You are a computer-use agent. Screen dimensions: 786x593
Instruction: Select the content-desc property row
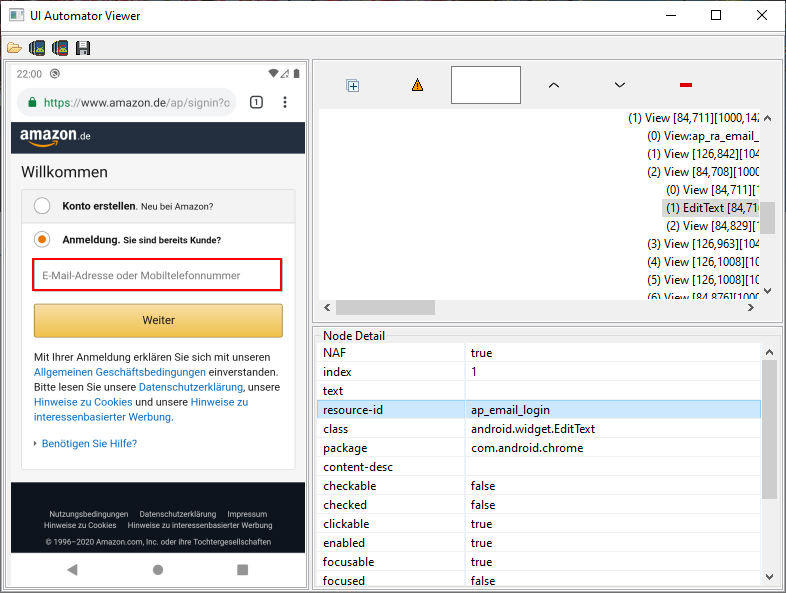tap(539, 467)
